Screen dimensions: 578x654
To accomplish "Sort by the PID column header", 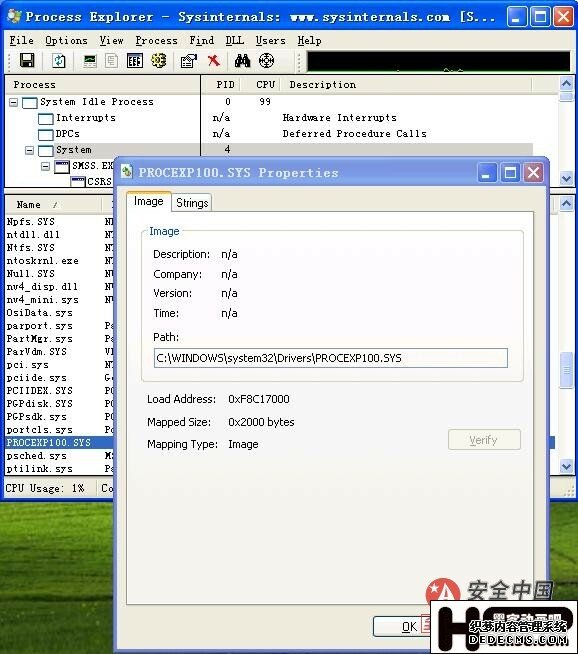I will (221, 85).
